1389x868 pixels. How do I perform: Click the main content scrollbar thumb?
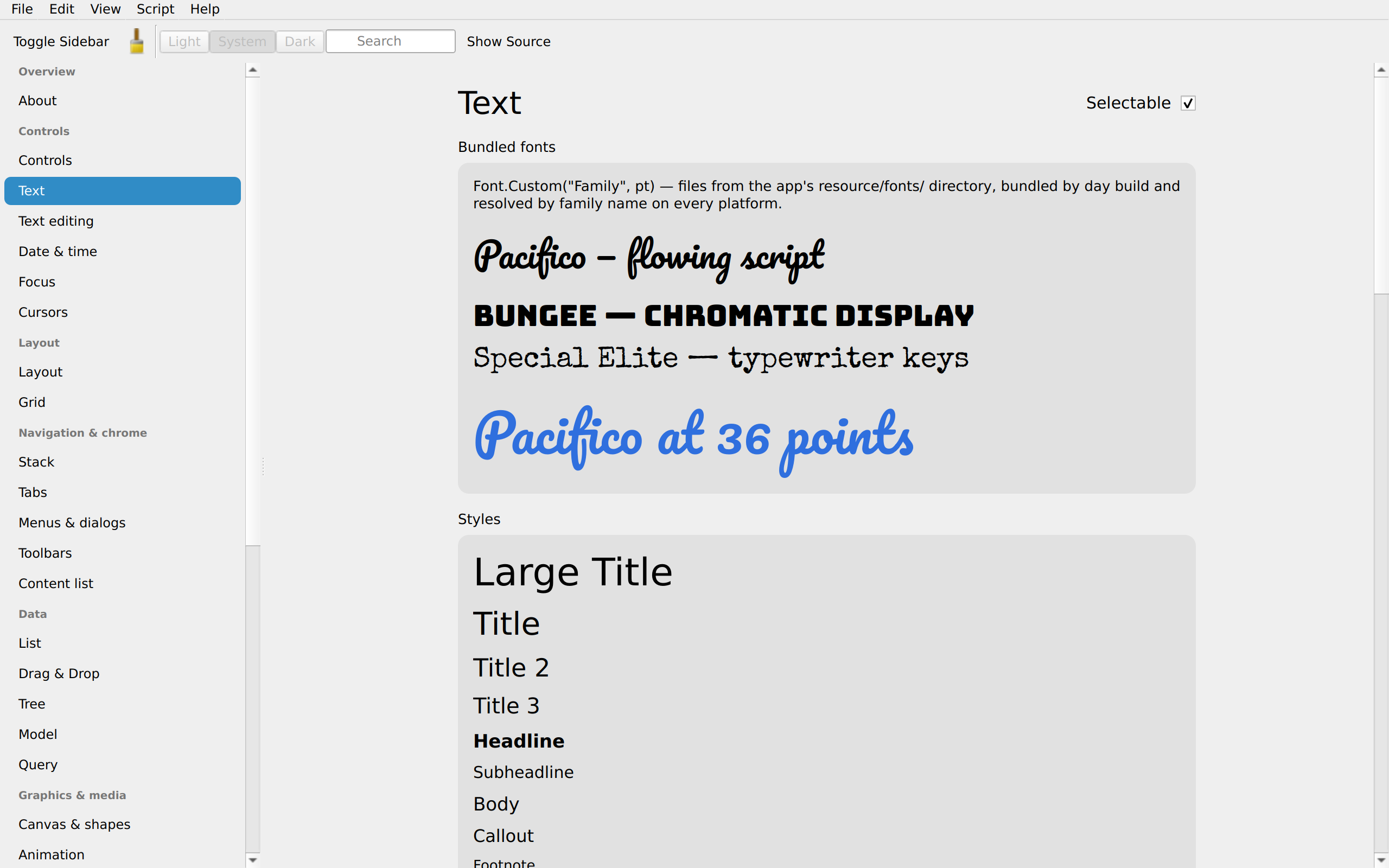pos(1381,186)
